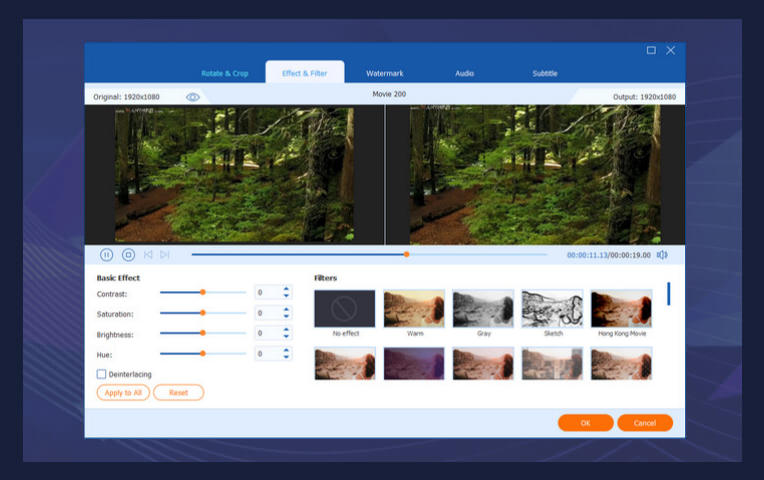764x480 pixels.
Task: Confirm changes with the OK button
Action: click(585, 423)
